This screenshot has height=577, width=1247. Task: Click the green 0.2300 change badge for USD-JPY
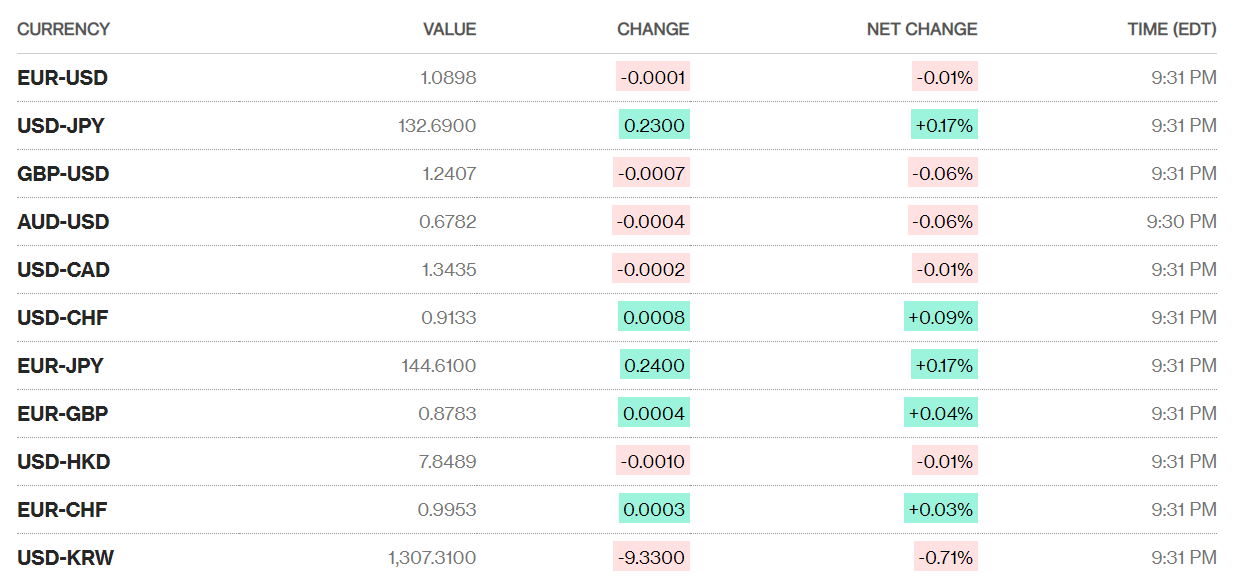click(x=654, y=126)
